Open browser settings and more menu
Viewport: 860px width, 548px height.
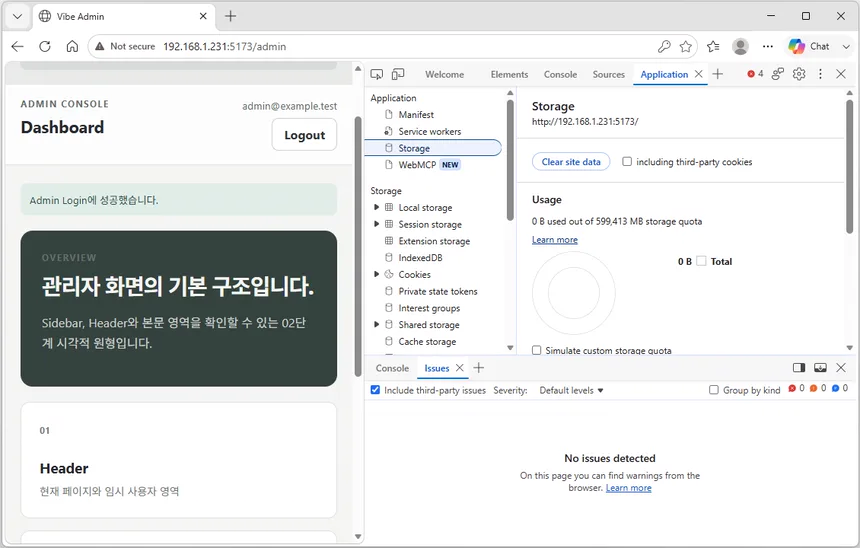768,47
